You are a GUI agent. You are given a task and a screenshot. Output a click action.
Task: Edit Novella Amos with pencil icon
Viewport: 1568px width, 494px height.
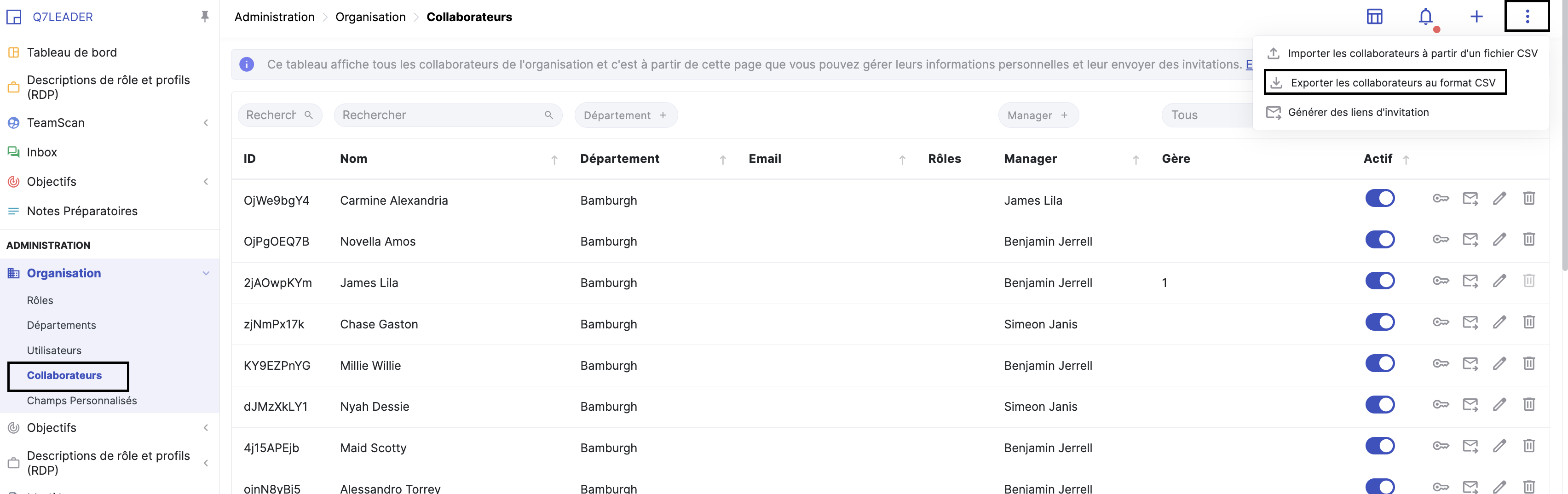pos(1499,240)
